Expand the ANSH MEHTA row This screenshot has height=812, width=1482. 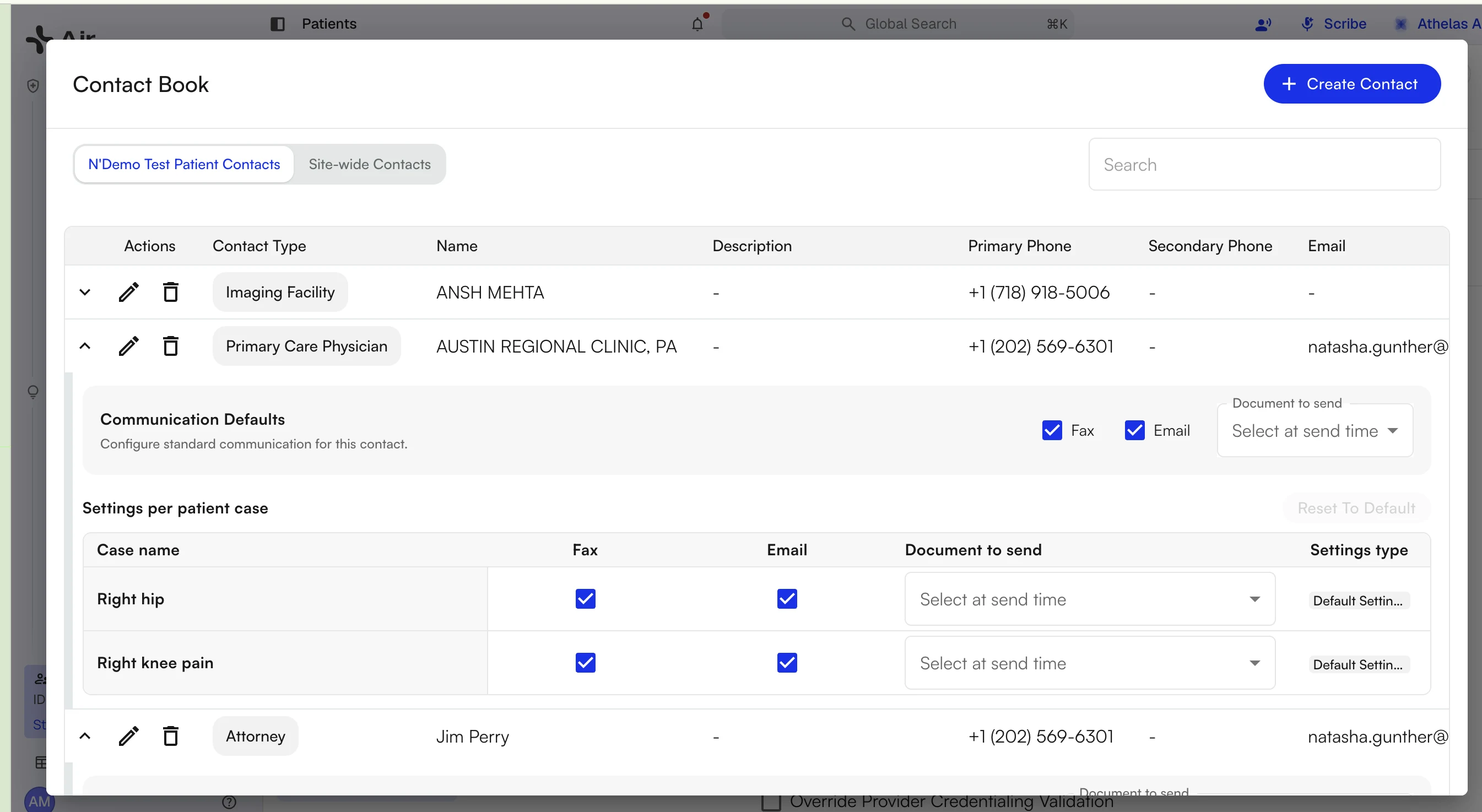point(85,292)
